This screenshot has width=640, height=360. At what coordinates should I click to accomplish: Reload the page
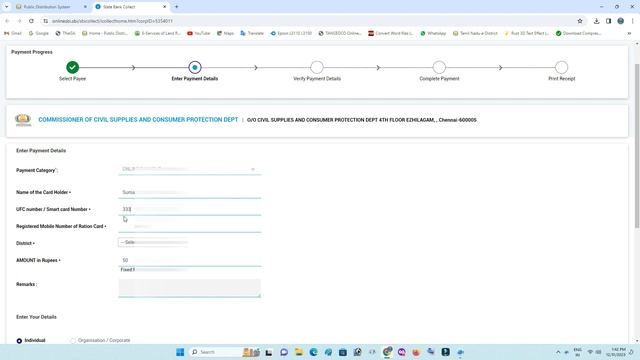tap(31, 21)
